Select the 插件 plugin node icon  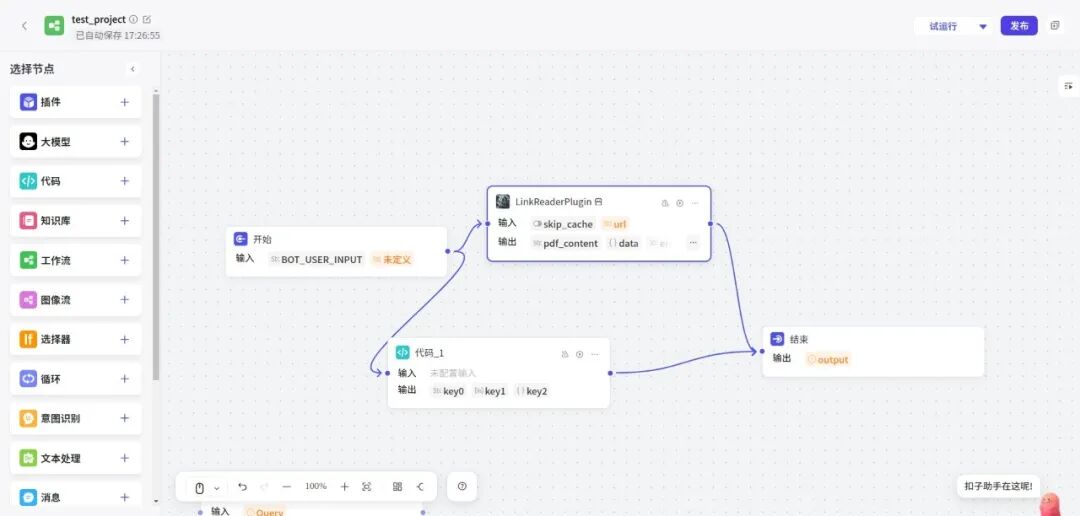[x=28, y=102]
